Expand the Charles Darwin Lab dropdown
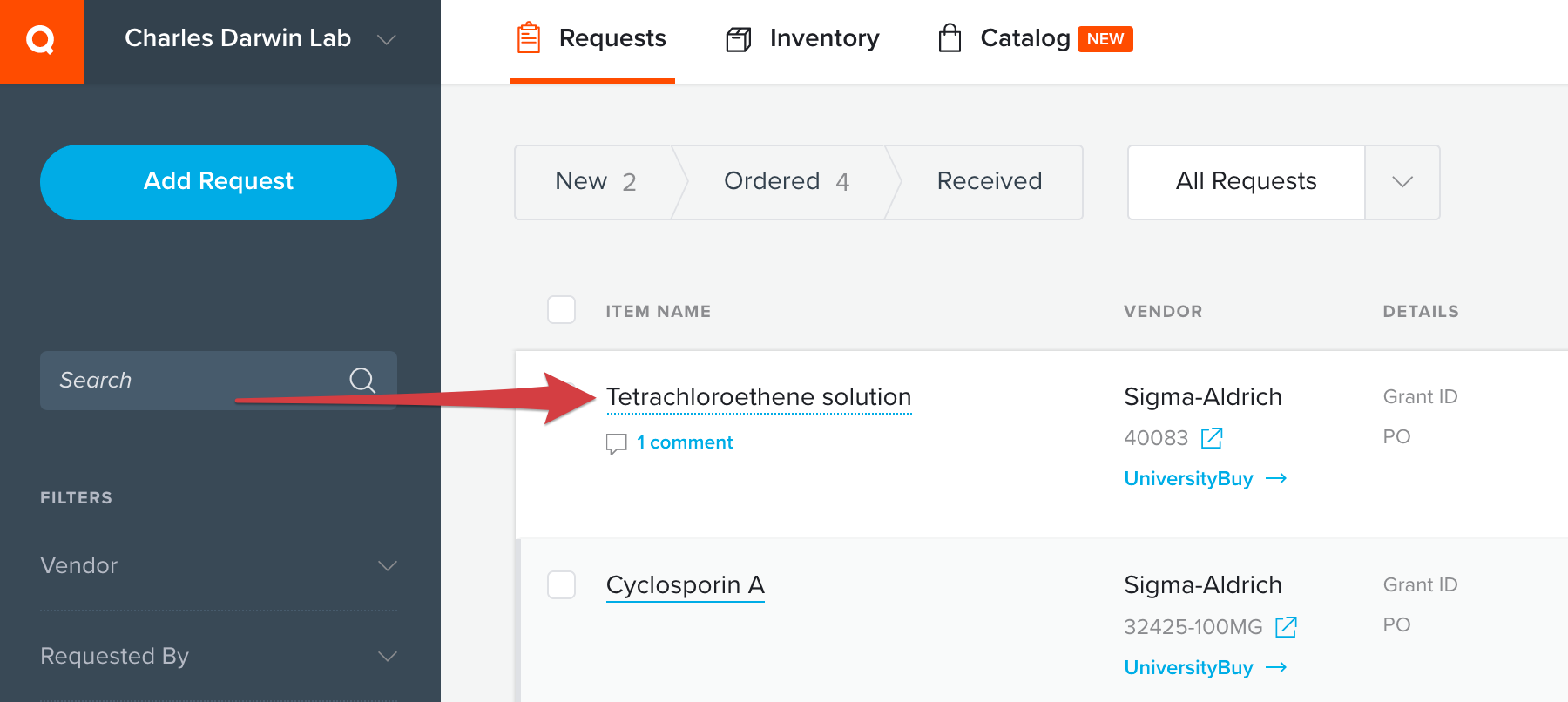The image size is (1568, 702). point(387,39)
